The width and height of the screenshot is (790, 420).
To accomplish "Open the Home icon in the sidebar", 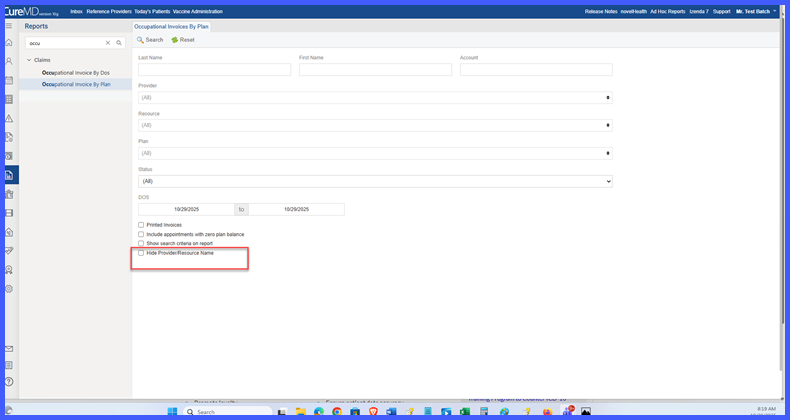I will click(9, 43).
